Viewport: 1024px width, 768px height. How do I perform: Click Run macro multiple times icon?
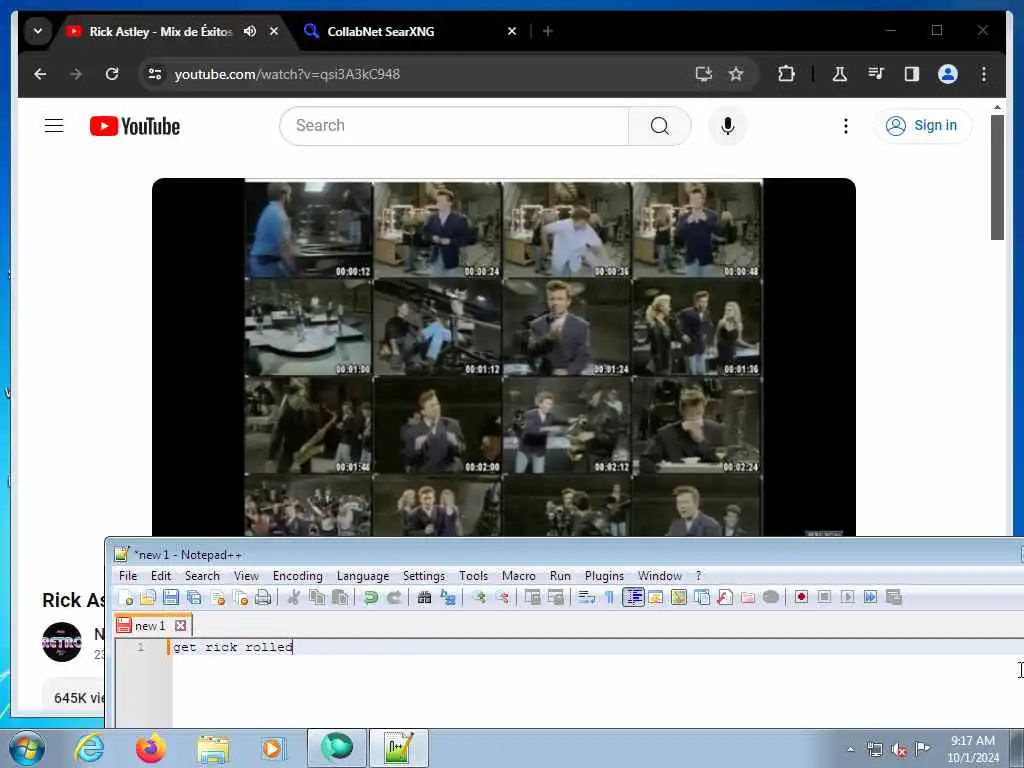tap(870, 598)
